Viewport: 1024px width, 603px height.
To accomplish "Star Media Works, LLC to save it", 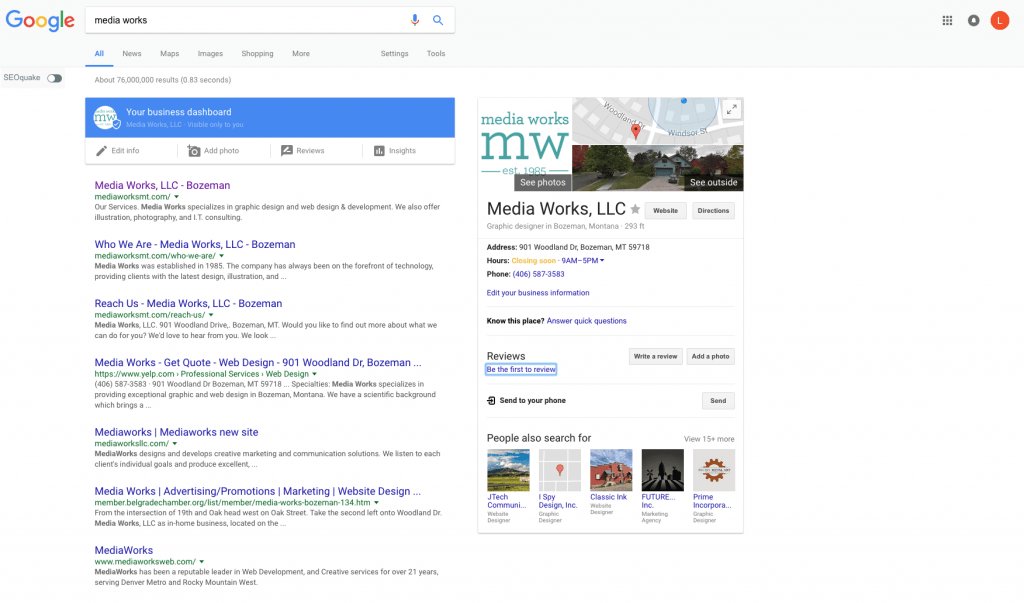I will click(635, 210).
